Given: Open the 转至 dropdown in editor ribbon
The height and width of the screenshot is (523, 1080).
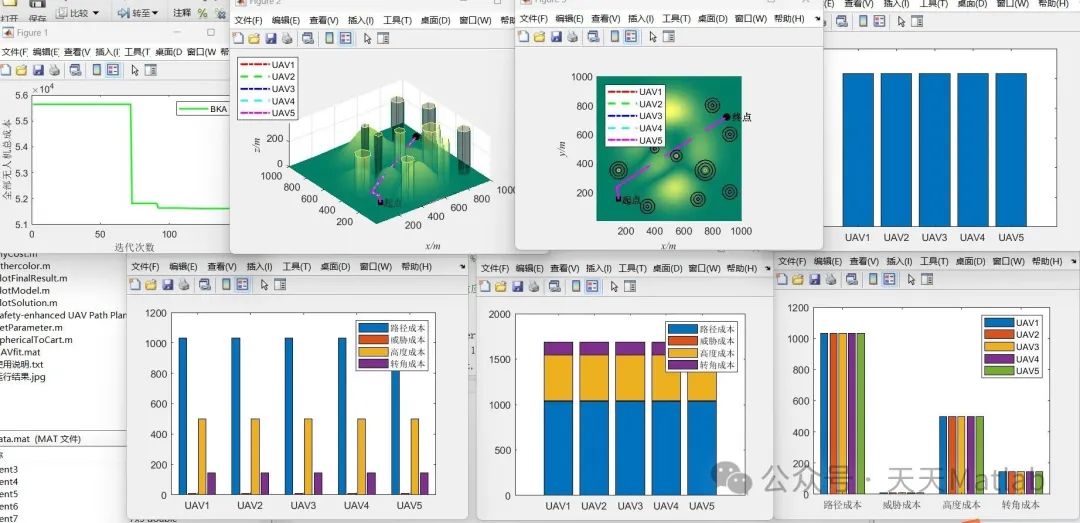Looking at the screenshot, I should (x=138, y=12).
